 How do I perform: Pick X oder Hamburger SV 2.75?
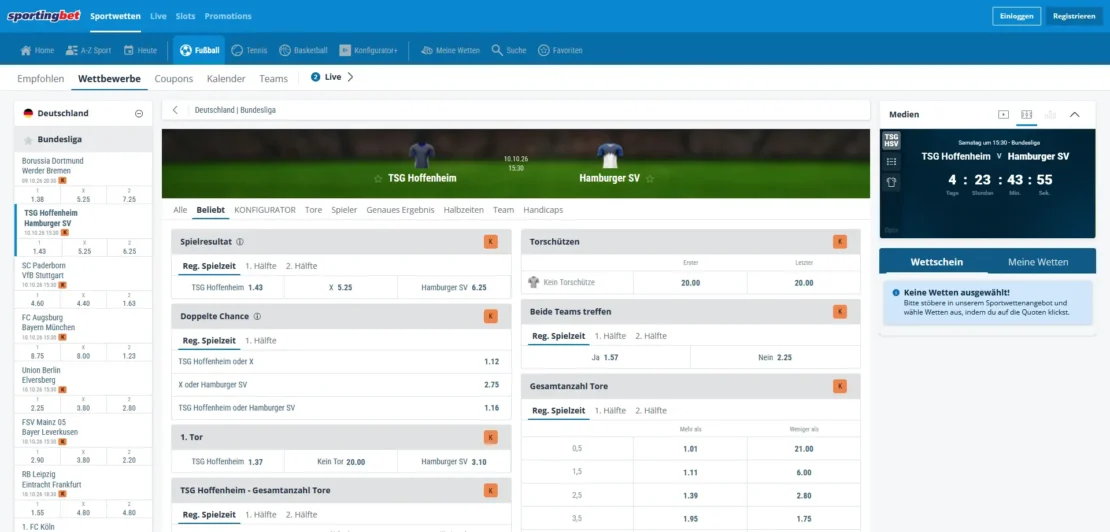341,385
